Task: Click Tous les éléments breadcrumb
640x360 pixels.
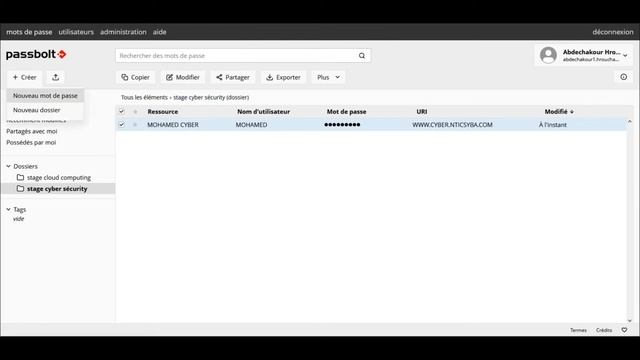Action: [x=144, y=98]
